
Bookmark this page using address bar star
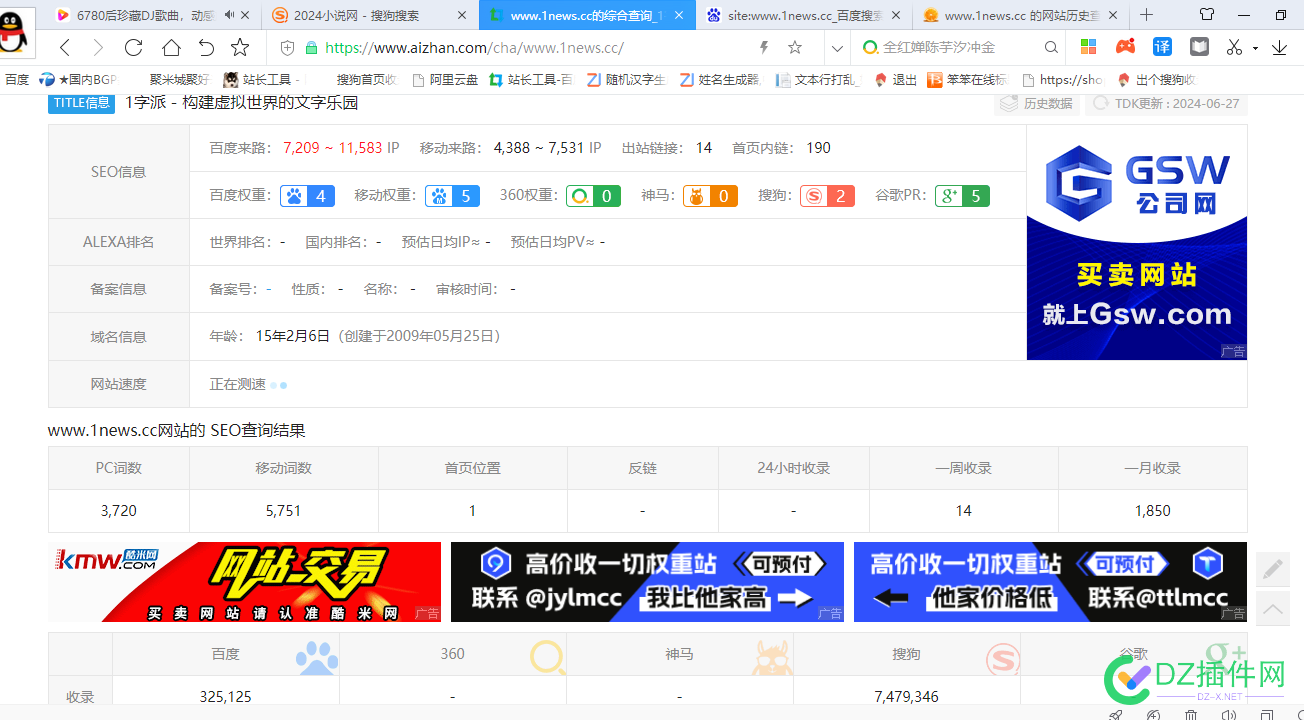(x=795, y=48)
